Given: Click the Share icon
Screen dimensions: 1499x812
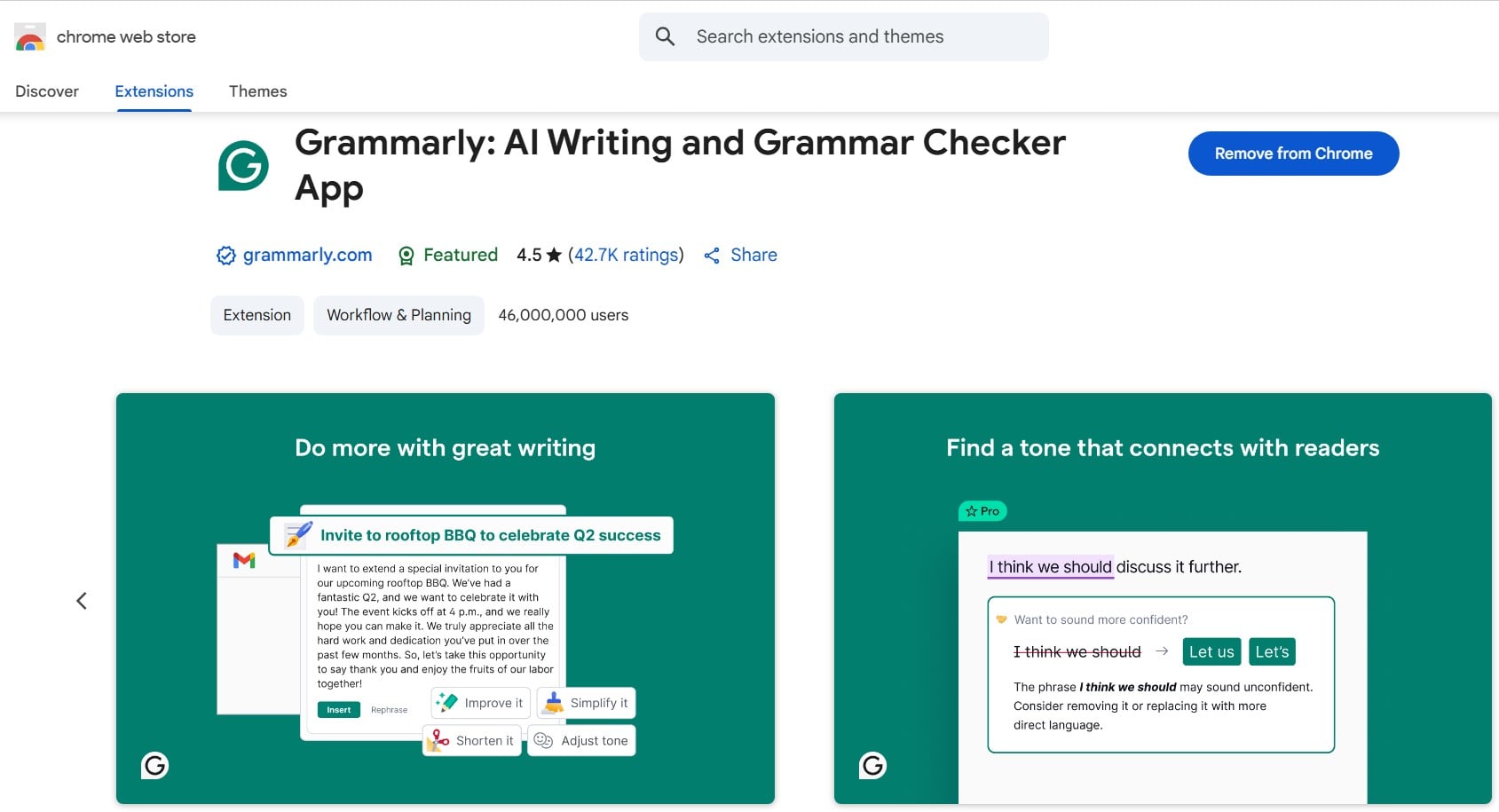Looking at the screenshot, I should (x=712, y=256).
